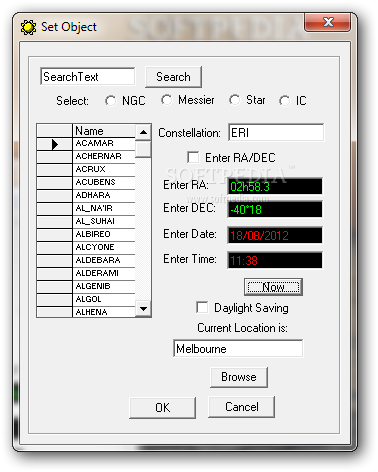Click the Name column header
The image size is (378, 472).
(104, 130)
